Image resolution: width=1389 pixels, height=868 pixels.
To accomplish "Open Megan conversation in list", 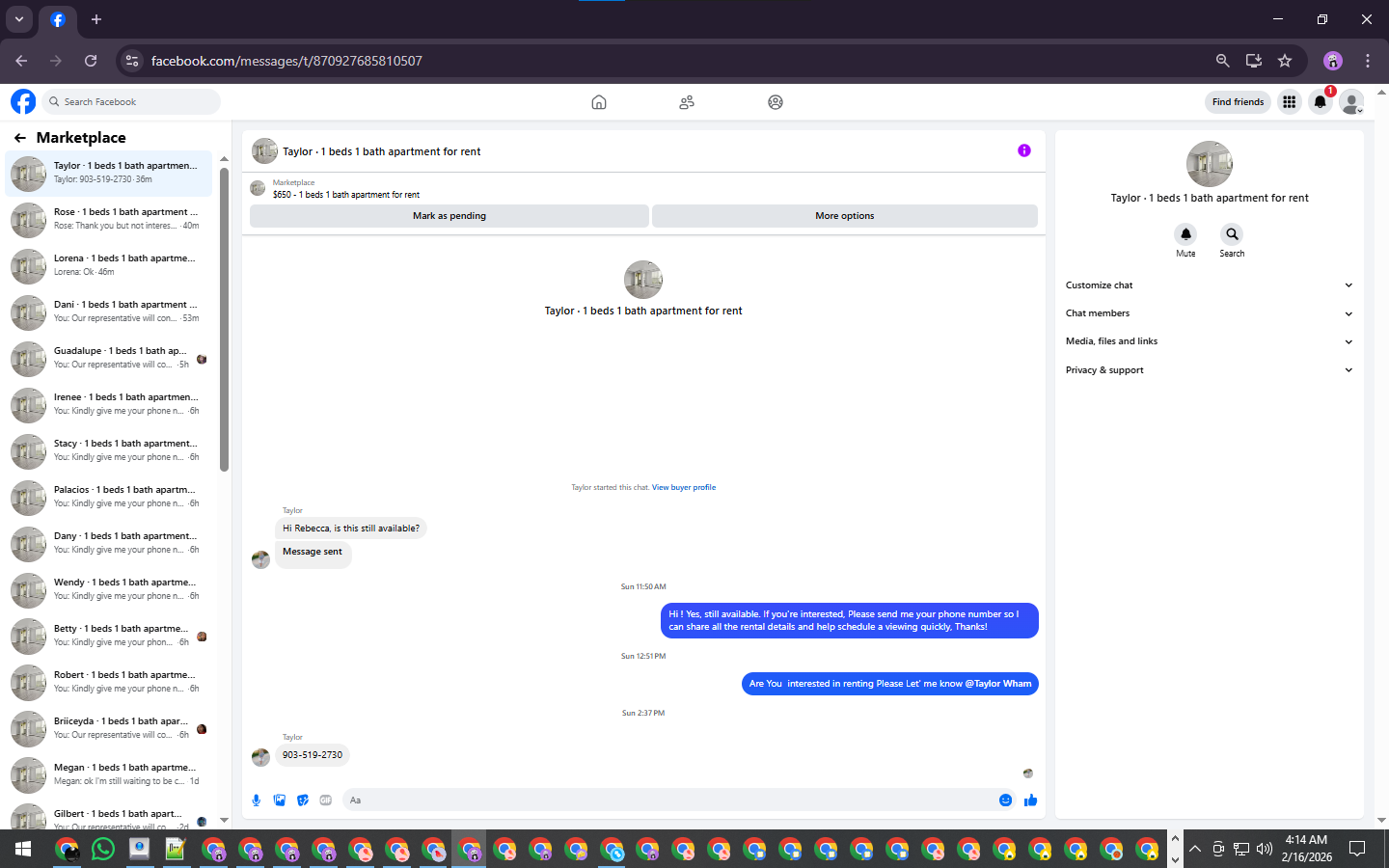I will 108,774.
